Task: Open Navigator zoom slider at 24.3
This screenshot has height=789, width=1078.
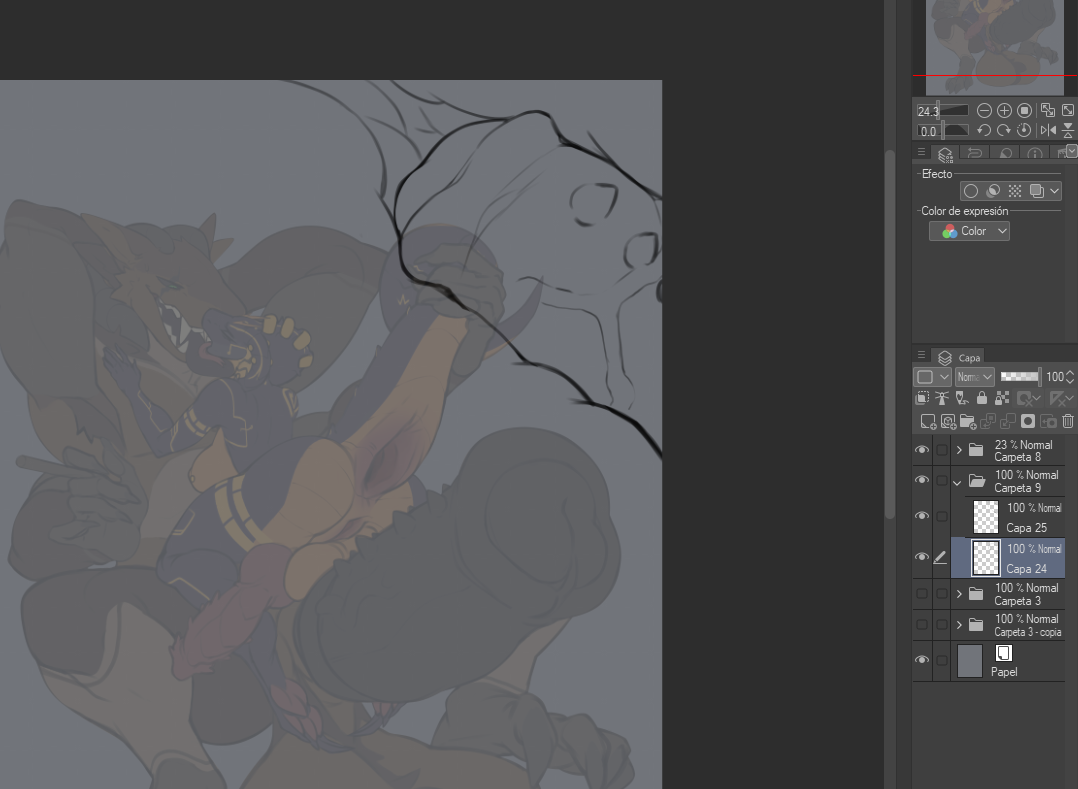Action: pyautogui.click(x=942, y=111)
